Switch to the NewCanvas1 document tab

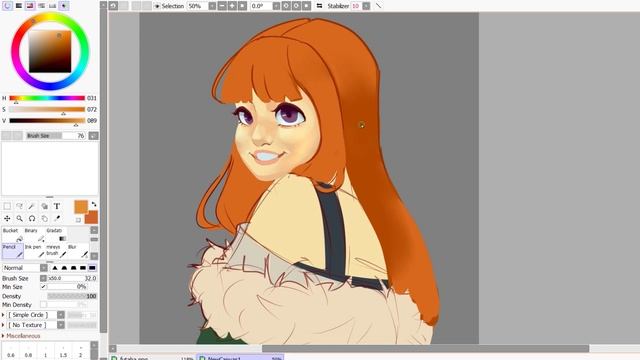[240, 358]
